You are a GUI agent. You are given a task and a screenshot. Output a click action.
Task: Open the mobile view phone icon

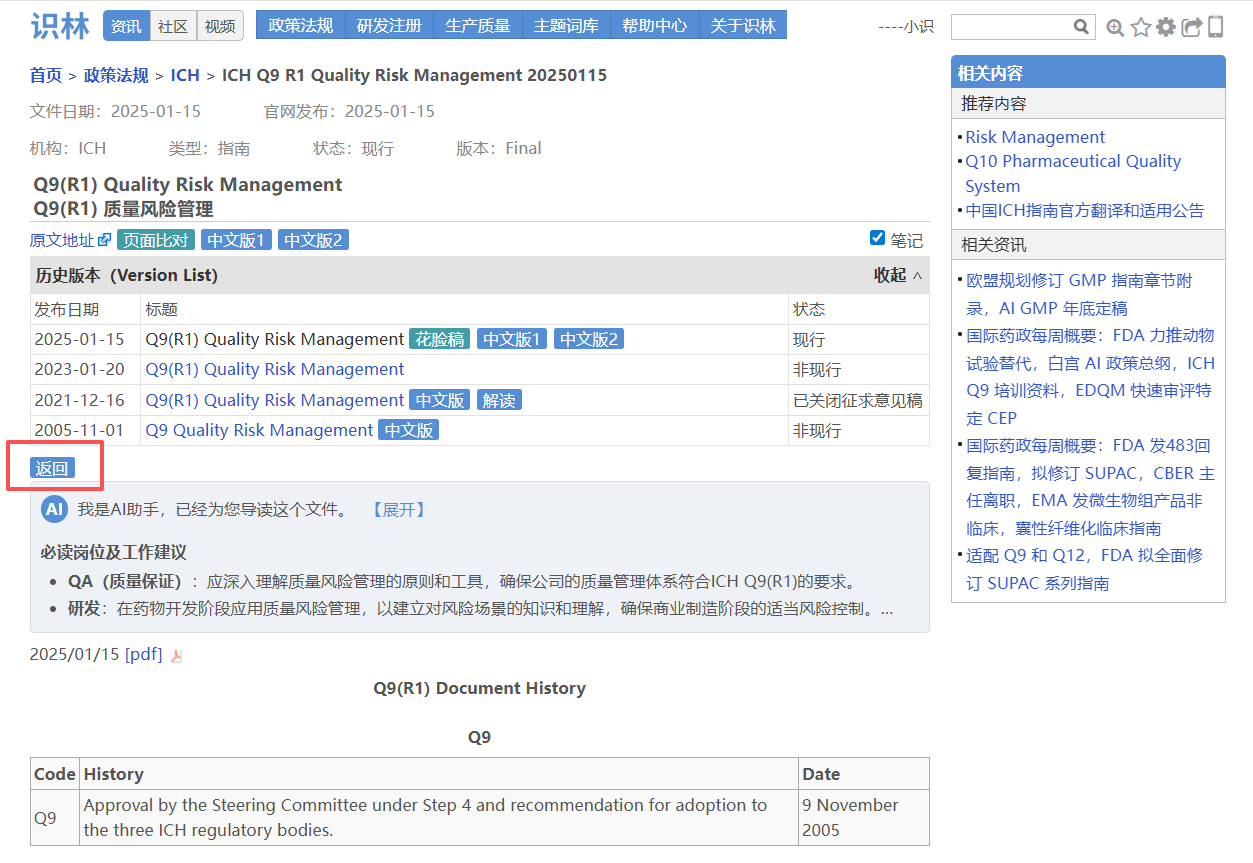coord(1216,27)
